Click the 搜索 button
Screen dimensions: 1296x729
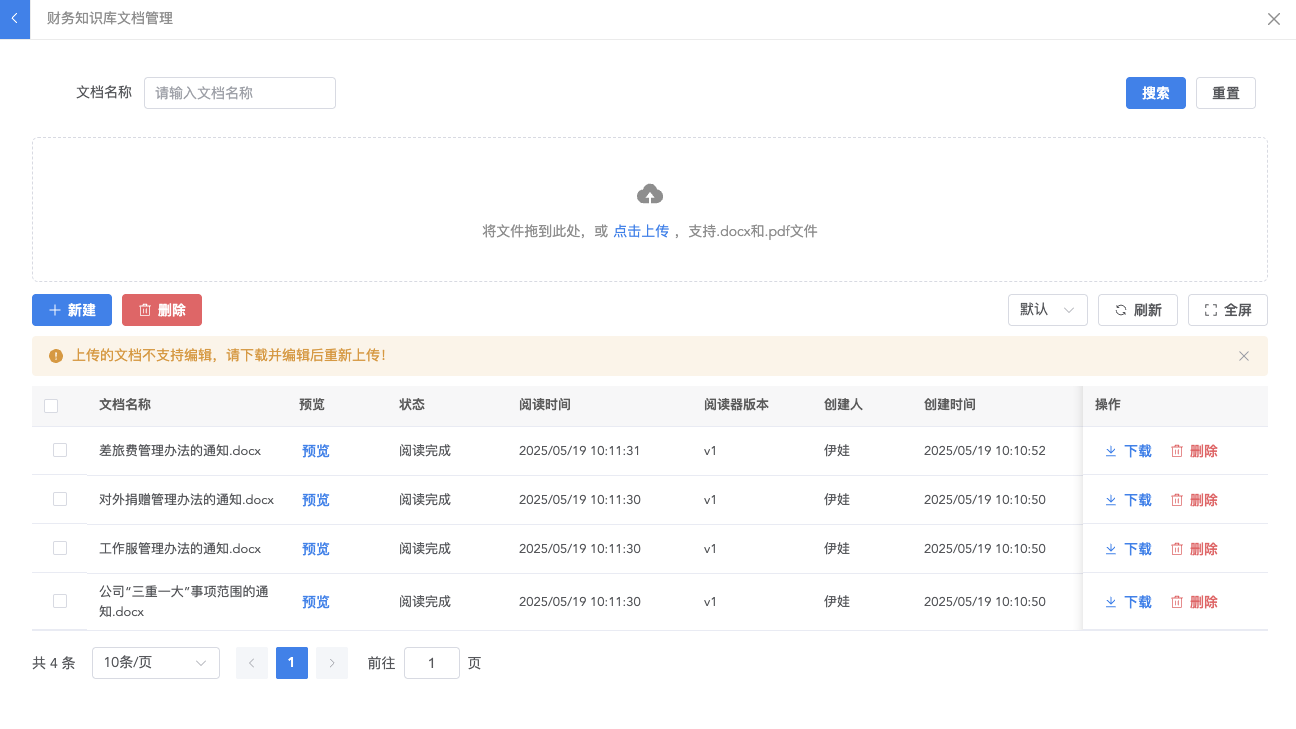click(1156, 93)
